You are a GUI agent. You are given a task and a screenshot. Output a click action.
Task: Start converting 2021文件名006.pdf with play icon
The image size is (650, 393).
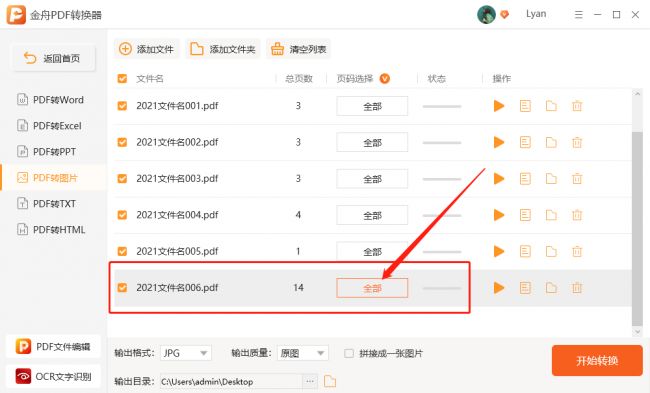[x=499, y=288]
